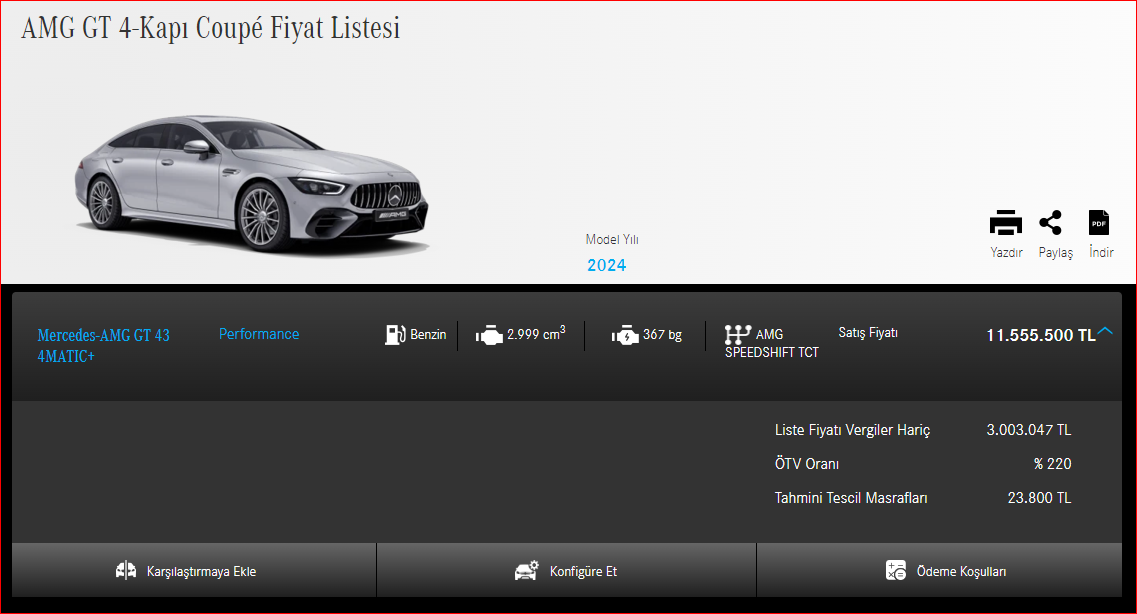Click the Satış Fiyatı label

(868, 333)
